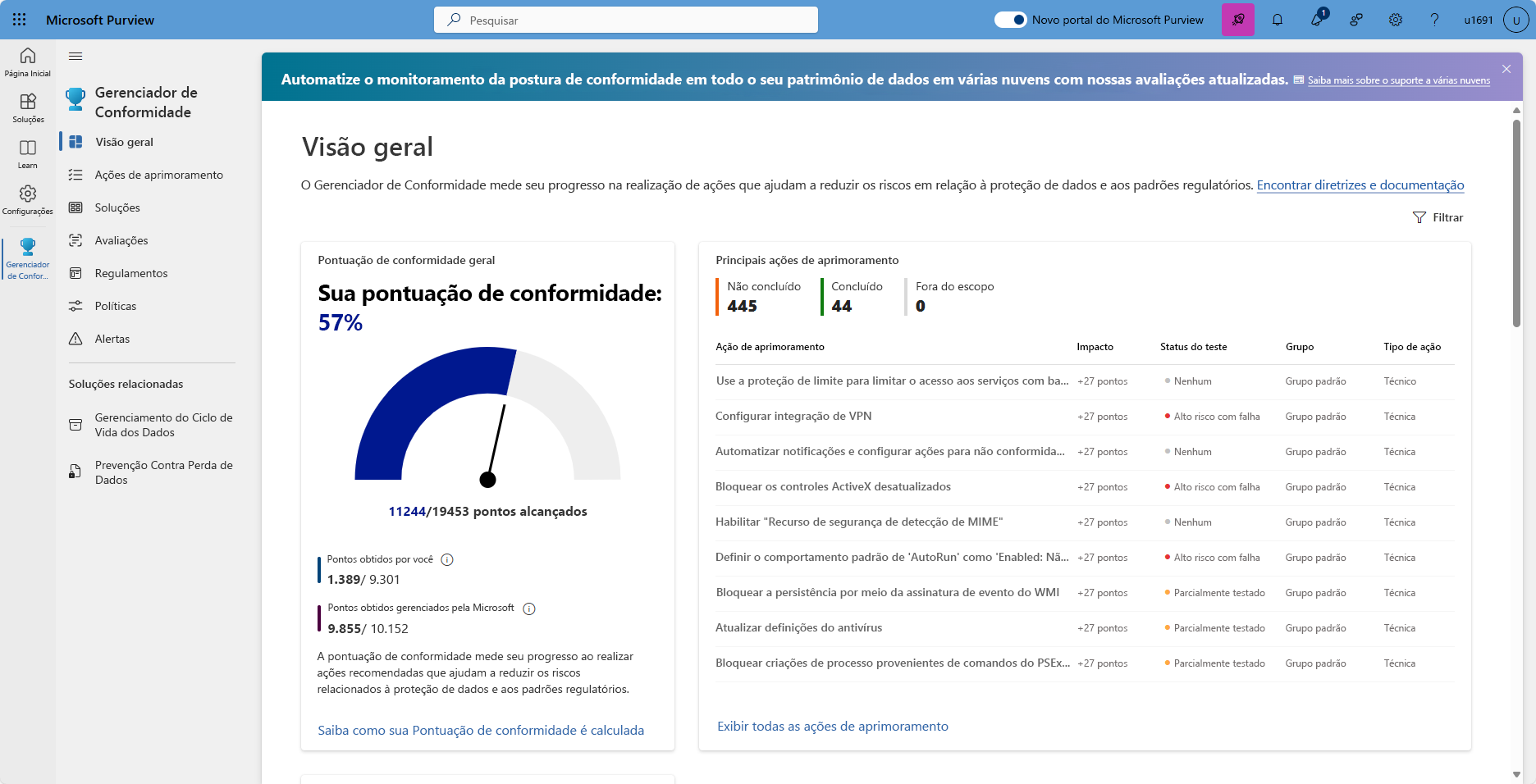The image size is (1536, 784).
Task: Open Bloquear criações de processo PSExec action
Action: pyautogui.click(x=893, y=663)
